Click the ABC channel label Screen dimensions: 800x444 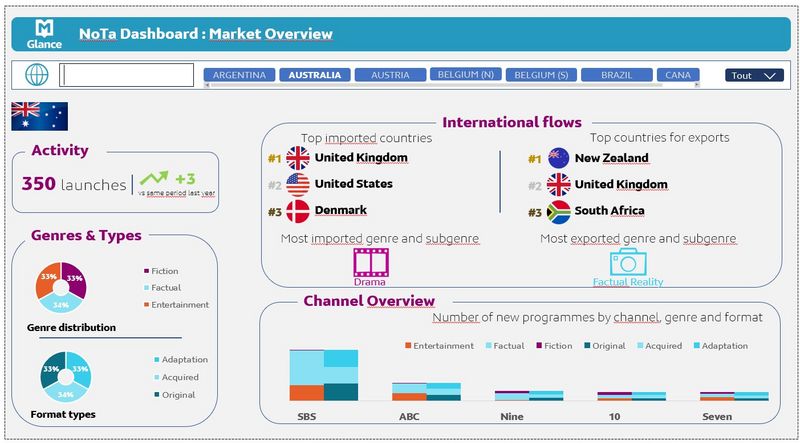[409, 416]
